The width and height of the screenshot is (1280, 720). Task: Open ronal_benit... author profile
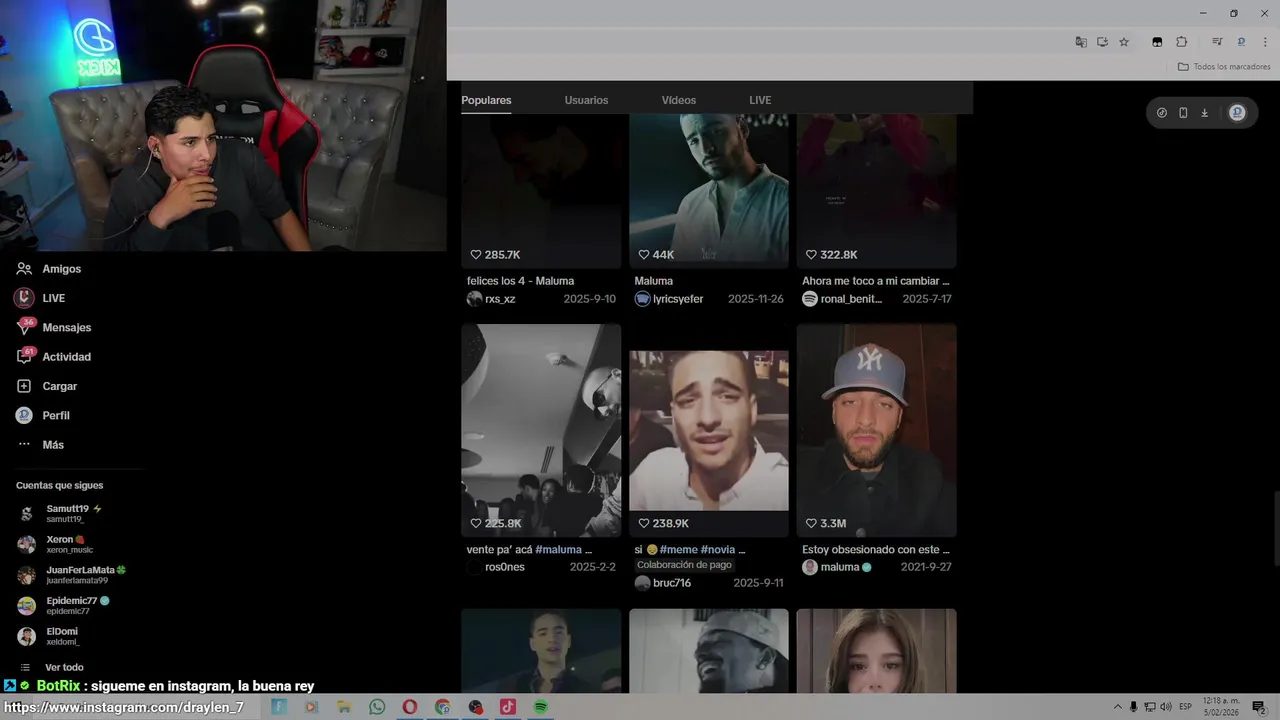coord(842,299)
